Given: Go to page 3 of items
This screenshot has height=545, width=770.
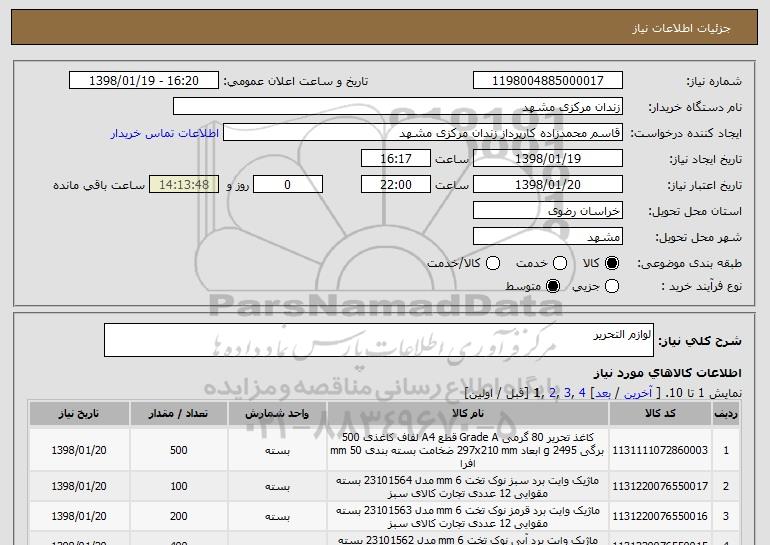Looking at the screenshot, I should [567, 393].
